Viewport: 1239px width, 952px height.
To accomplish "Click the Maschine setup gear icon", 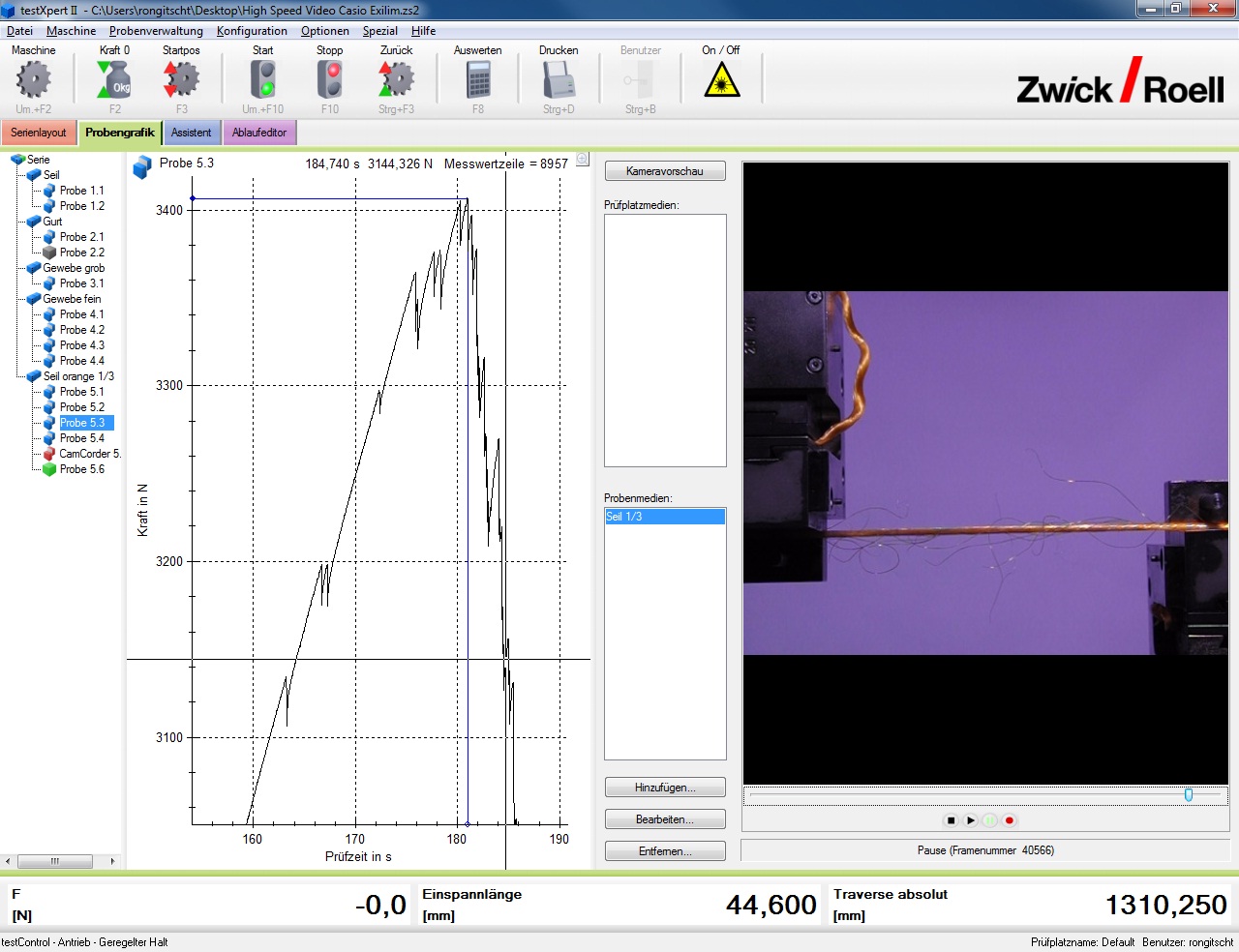I will tap(34, 79).
